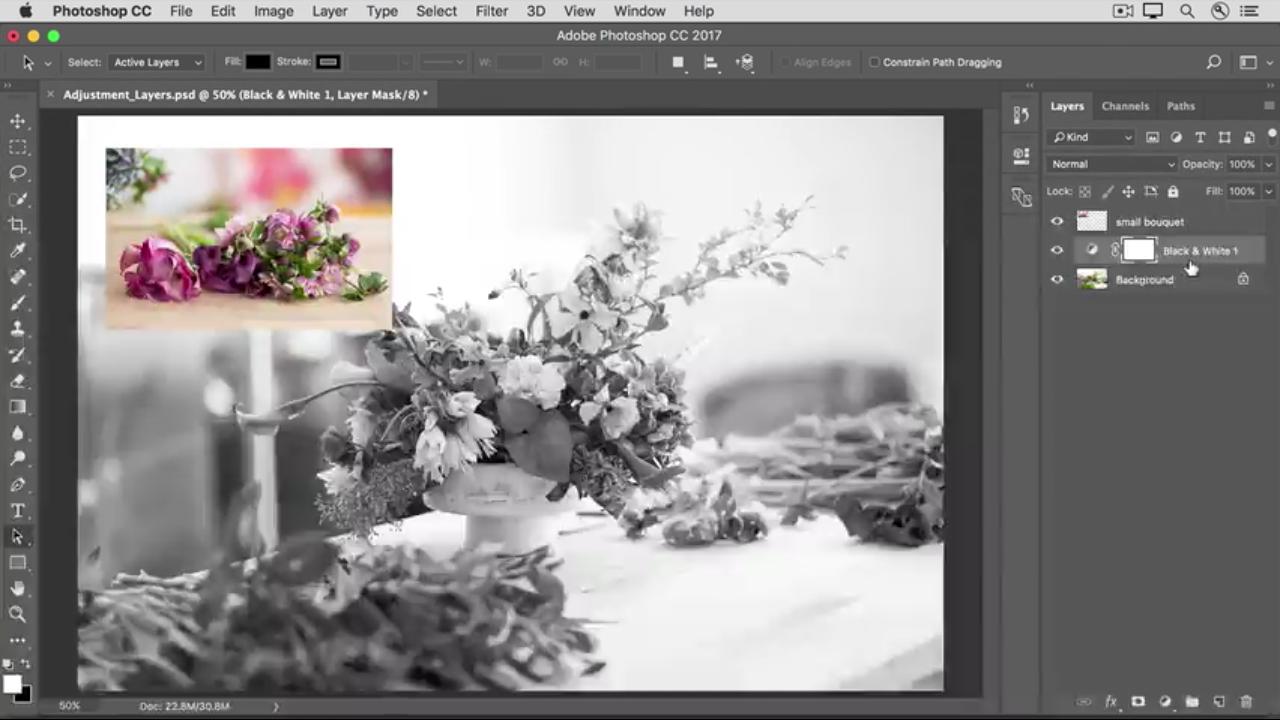Click the Black & White layer mask thumbnail

(x=1138, y=251)
